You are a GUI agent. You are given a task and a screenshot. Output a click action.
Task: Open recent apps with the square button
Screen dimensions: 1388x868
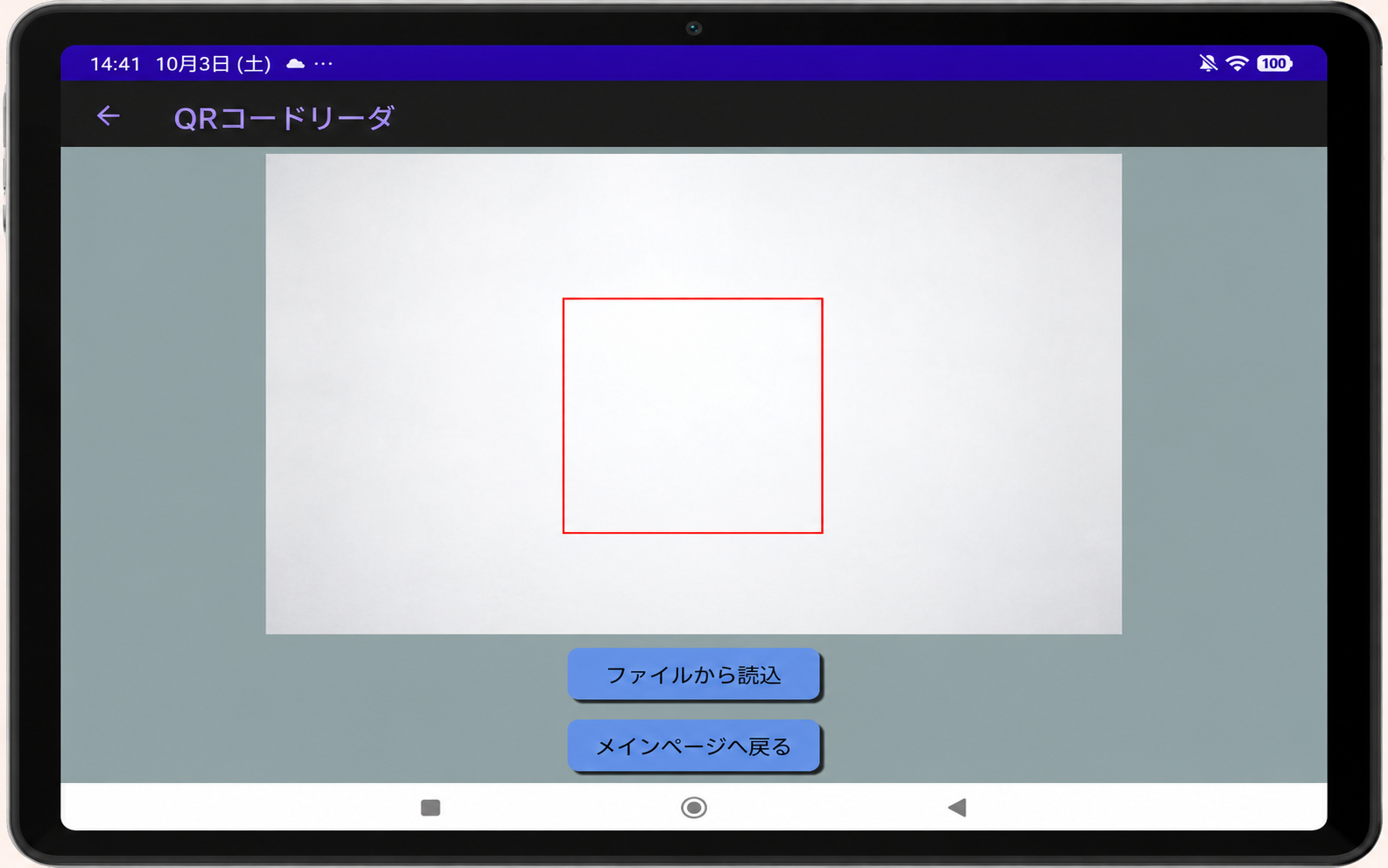click(431, 807)
